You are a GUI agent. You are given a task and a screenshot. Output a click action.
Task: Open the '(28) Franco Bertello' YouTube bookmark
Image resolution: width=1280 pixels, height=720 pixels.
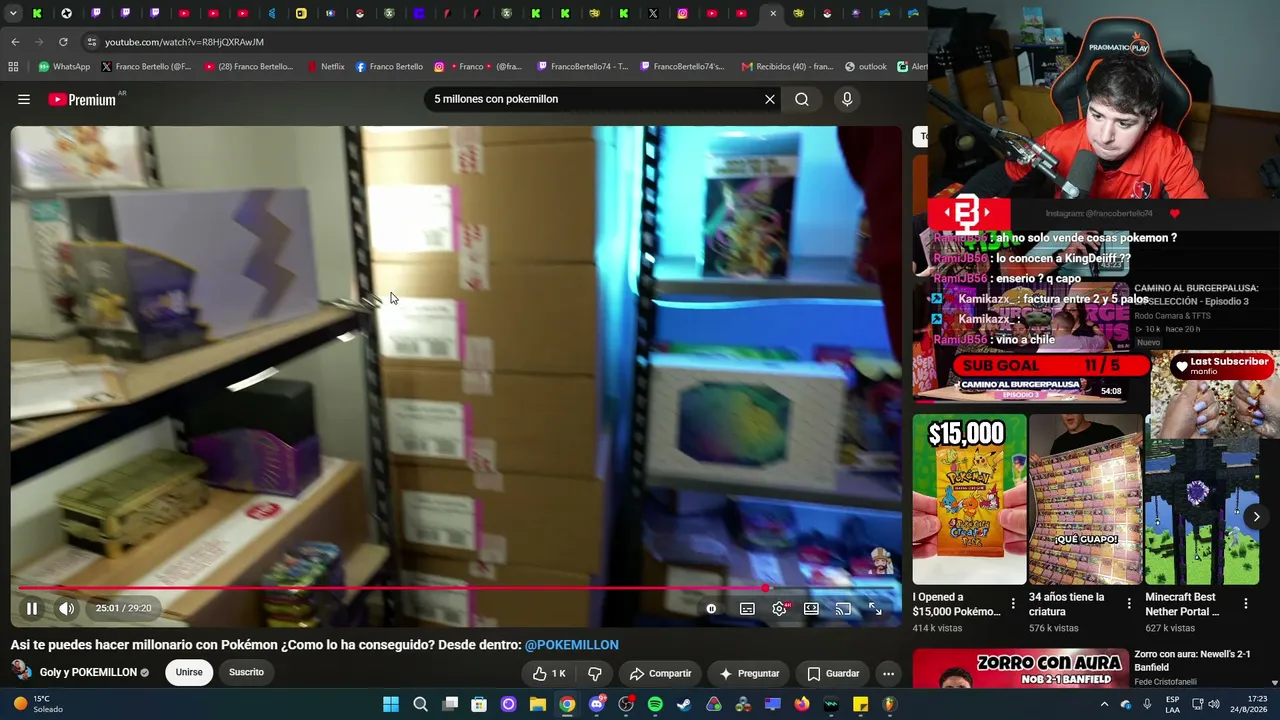click(248, 67)
